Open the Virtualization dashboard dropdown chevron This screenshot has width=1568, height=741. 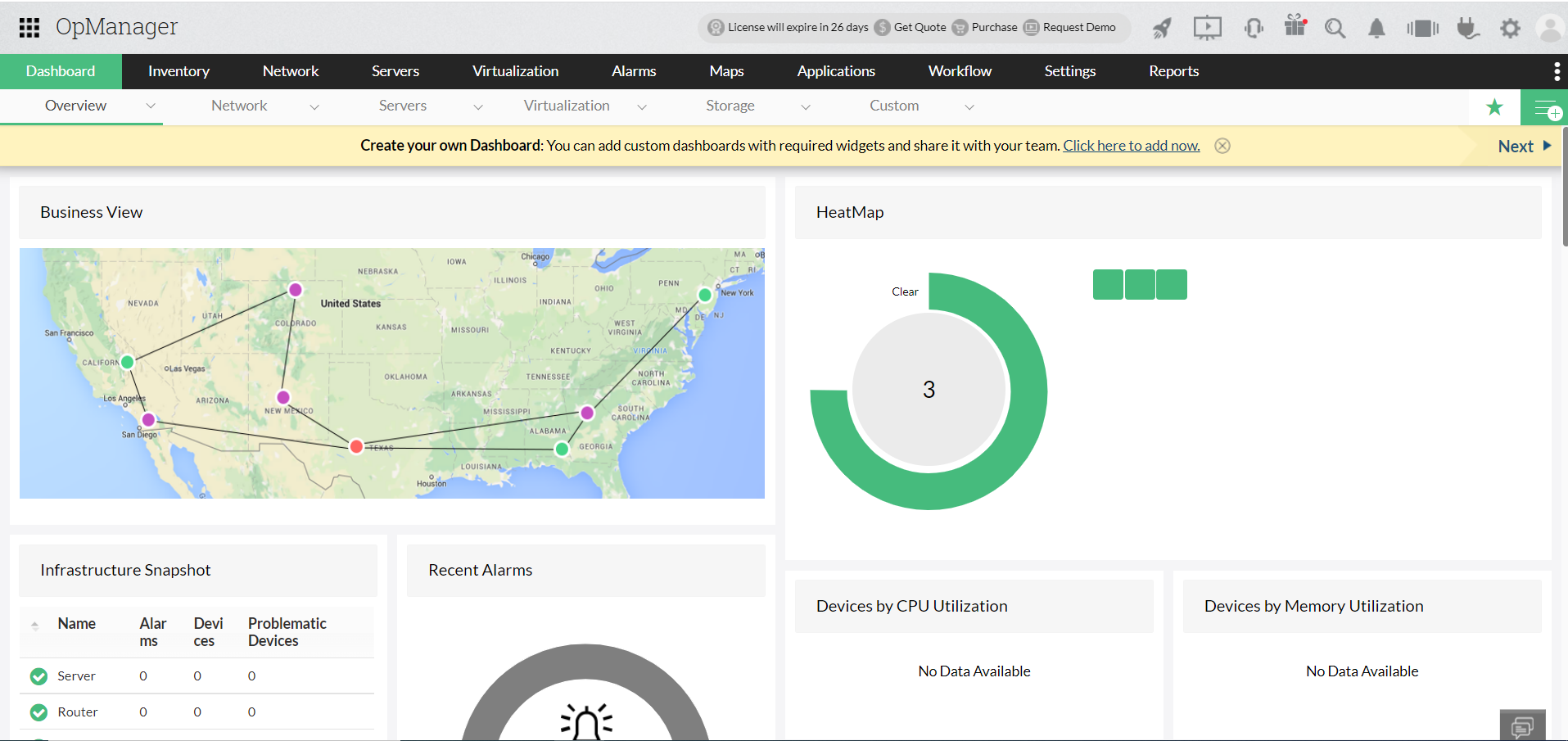tap(642, 107)
